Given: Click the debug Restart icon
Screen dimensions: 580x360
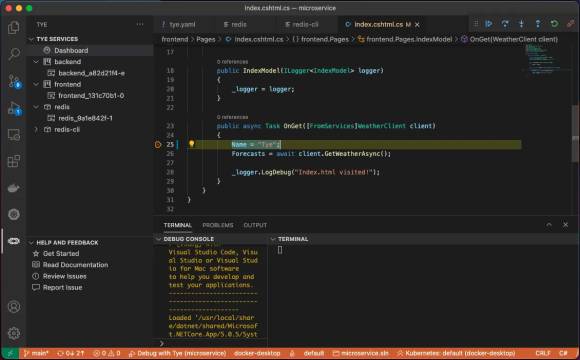Looking at the screenshot, I should [x=554, y=24].
